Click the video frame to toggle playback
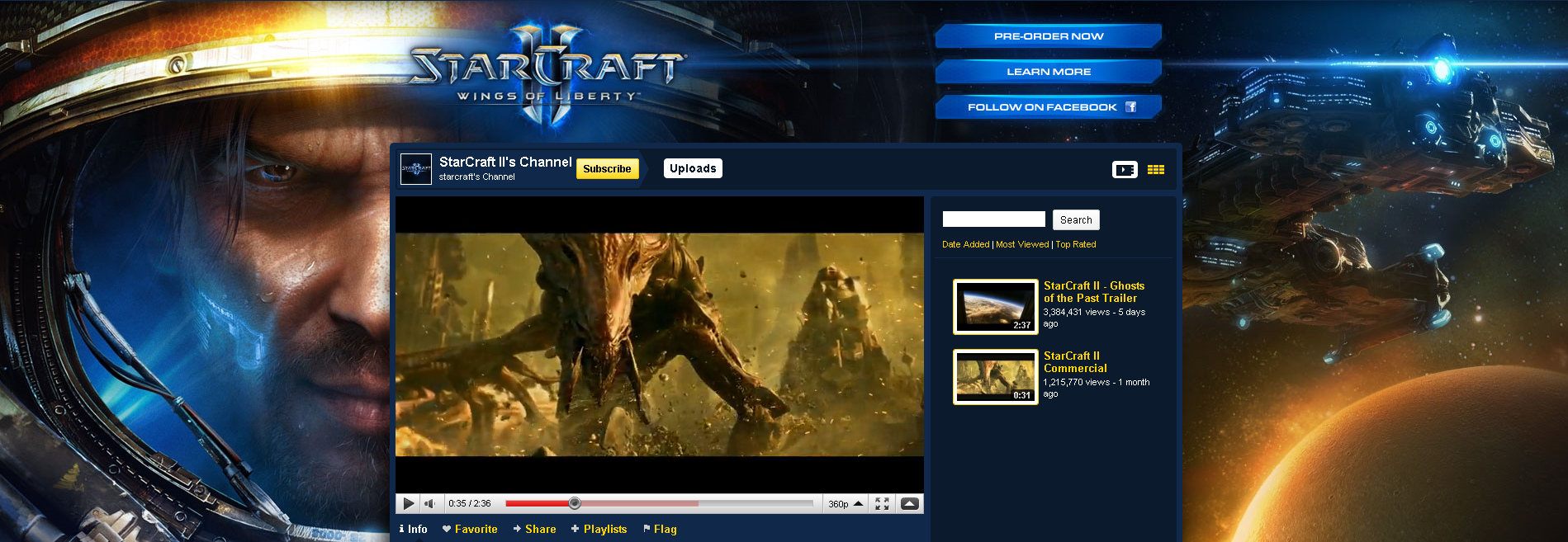 click(x=660, y=345)
